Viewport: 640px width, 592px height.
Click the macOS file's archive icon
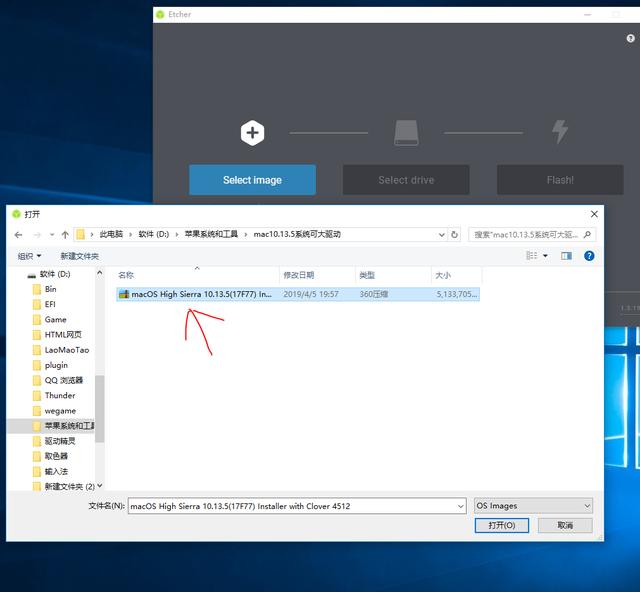[124, 294]
